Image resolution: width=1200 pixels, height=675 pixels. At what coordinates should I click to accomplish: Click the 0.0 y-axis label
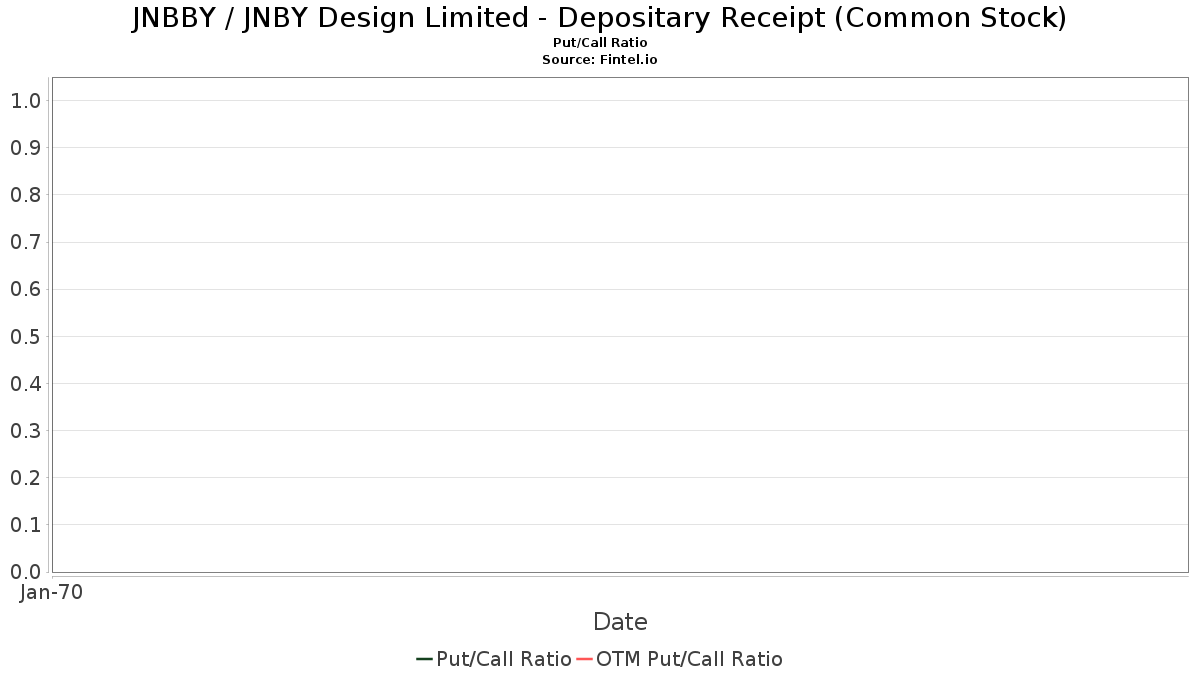25,572
